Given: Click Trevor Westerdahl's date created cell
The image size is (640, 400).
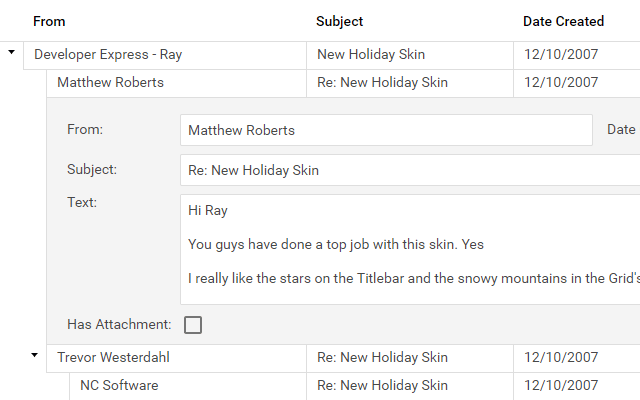Looking at the screenshot, I should click(561, 357).
